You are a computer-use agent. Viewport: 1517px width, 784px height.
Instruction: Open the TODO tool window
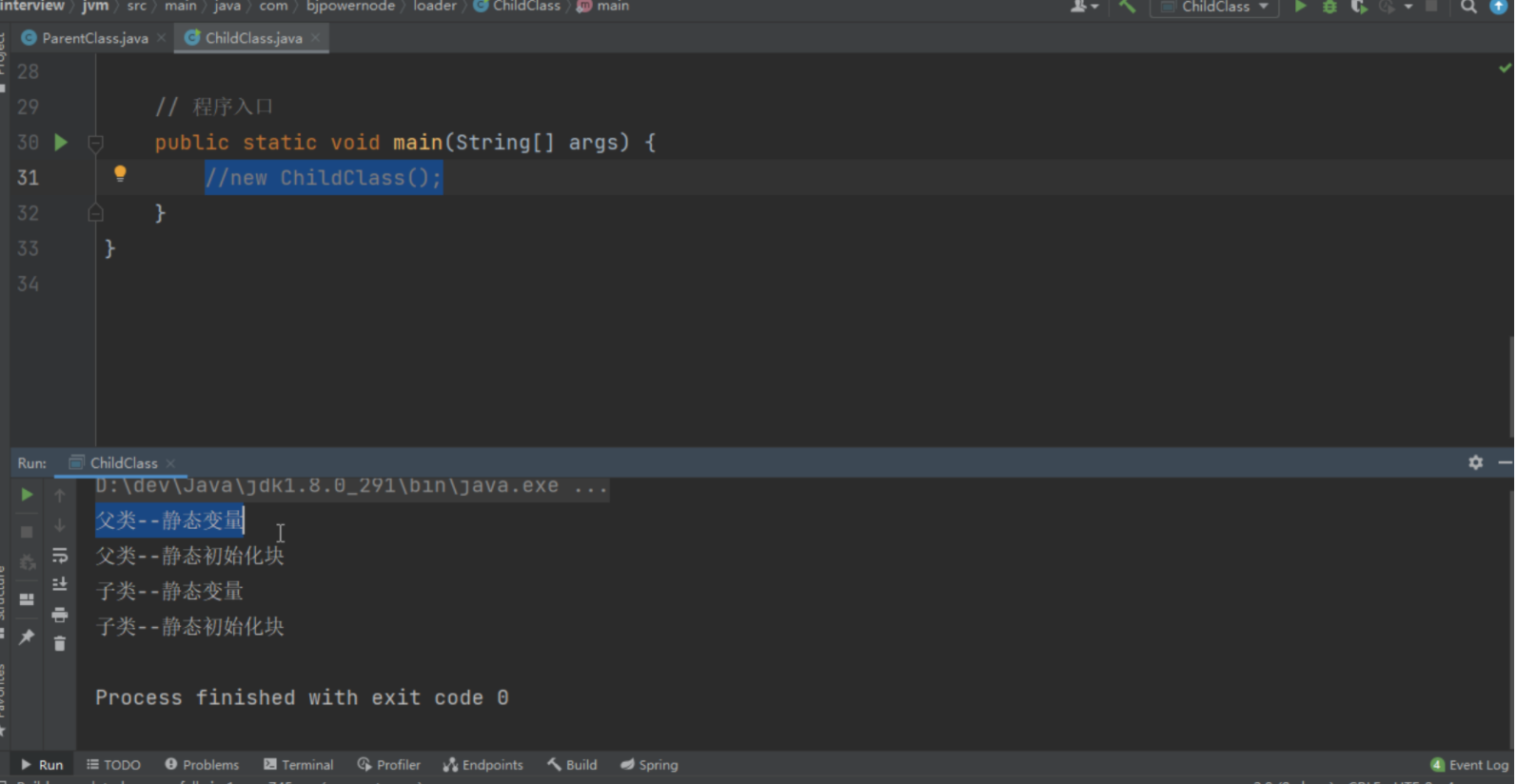coord(113,764)
